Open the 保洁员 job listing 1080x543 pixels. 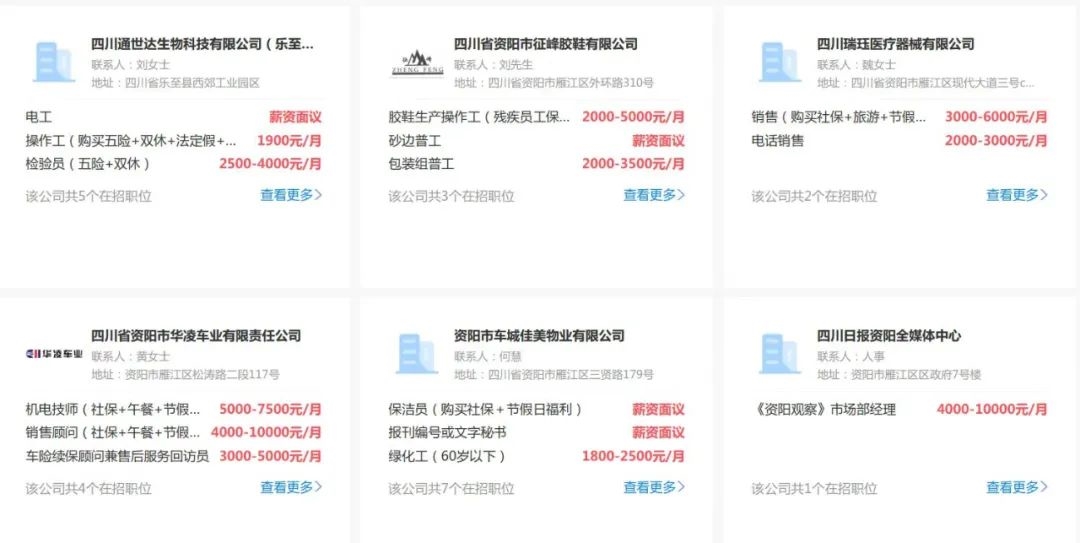(486, 409)
